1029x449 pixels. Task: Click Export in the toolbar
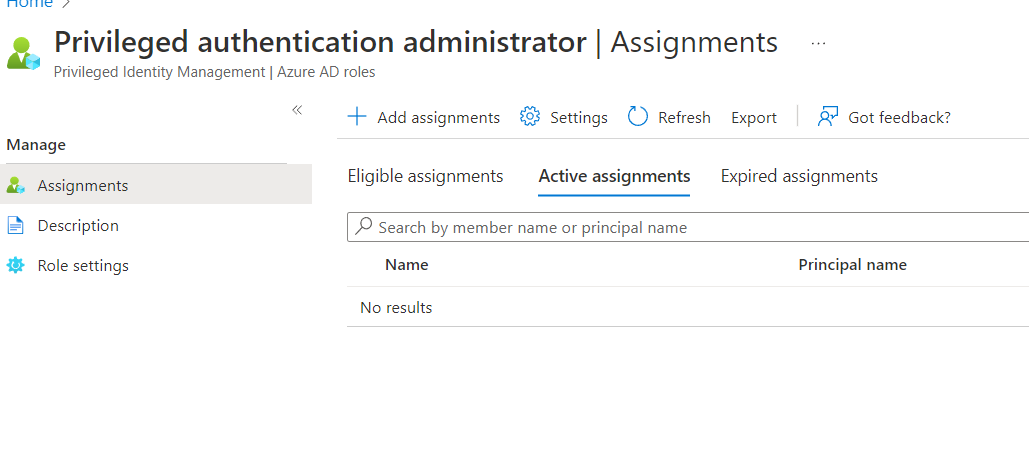754,118
